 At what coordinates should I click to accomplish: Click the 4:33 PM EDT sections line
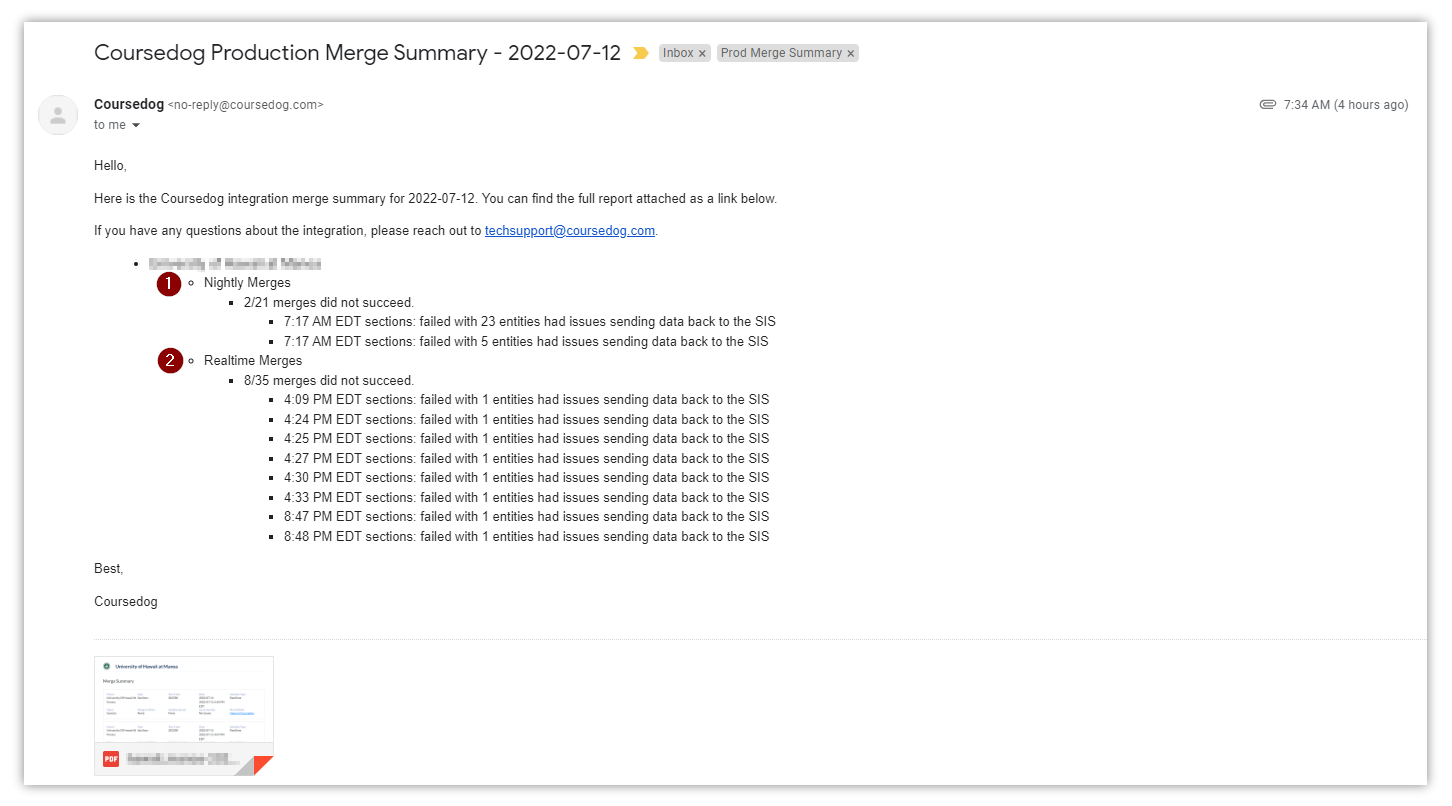point(527,498)
